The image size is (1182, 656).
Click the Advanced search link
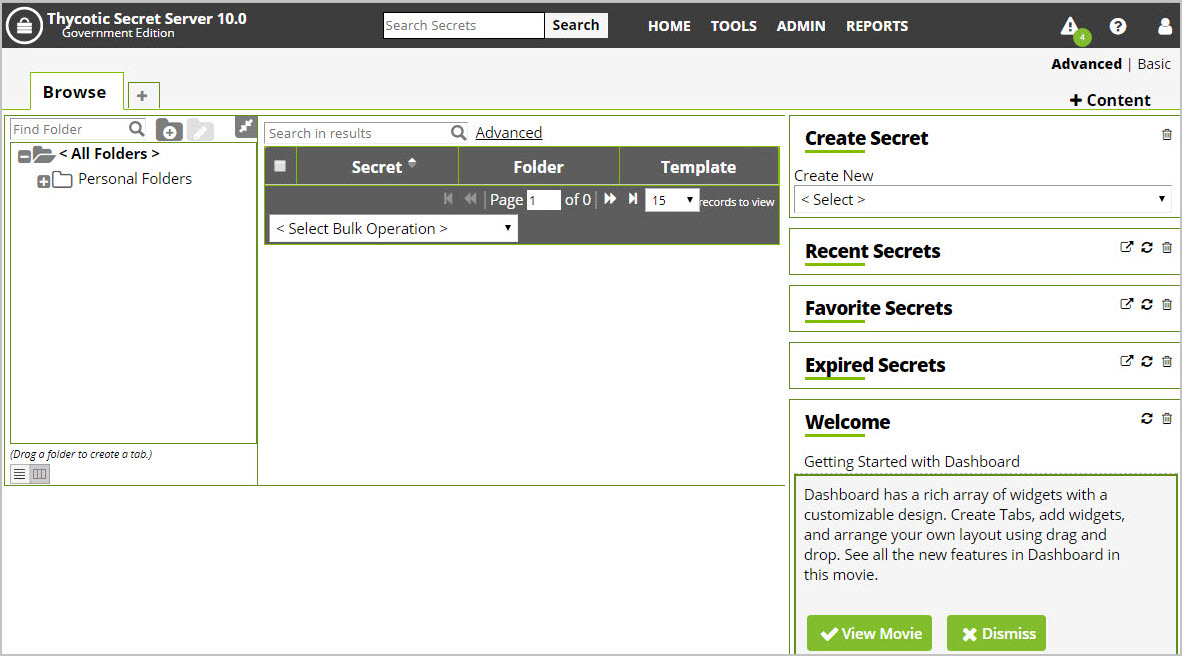509,133
